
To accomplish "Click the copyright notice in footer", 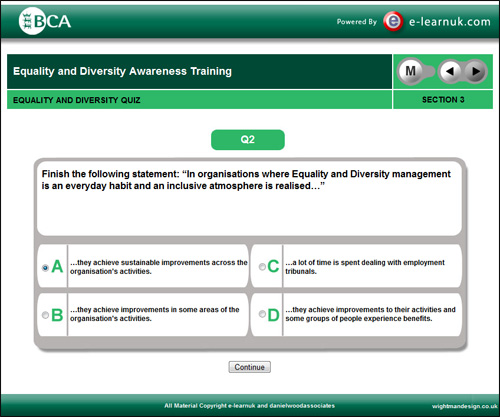I will click(250, 406).
